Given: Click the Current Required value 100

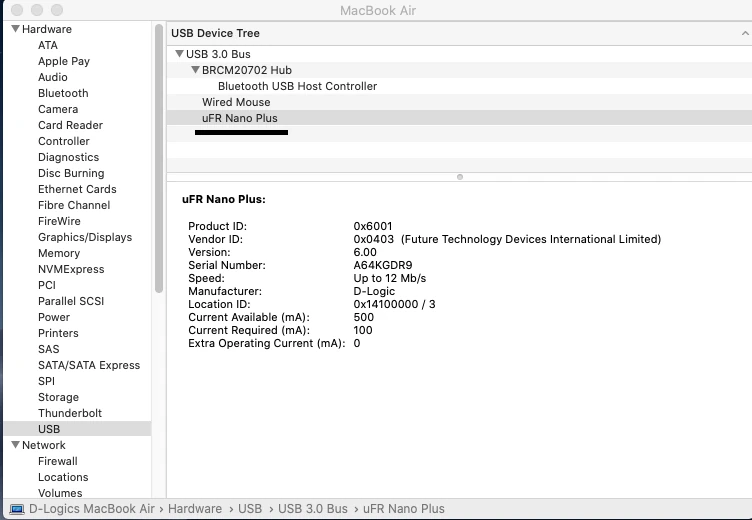Looking at the screenshot, I should (363, 330).
